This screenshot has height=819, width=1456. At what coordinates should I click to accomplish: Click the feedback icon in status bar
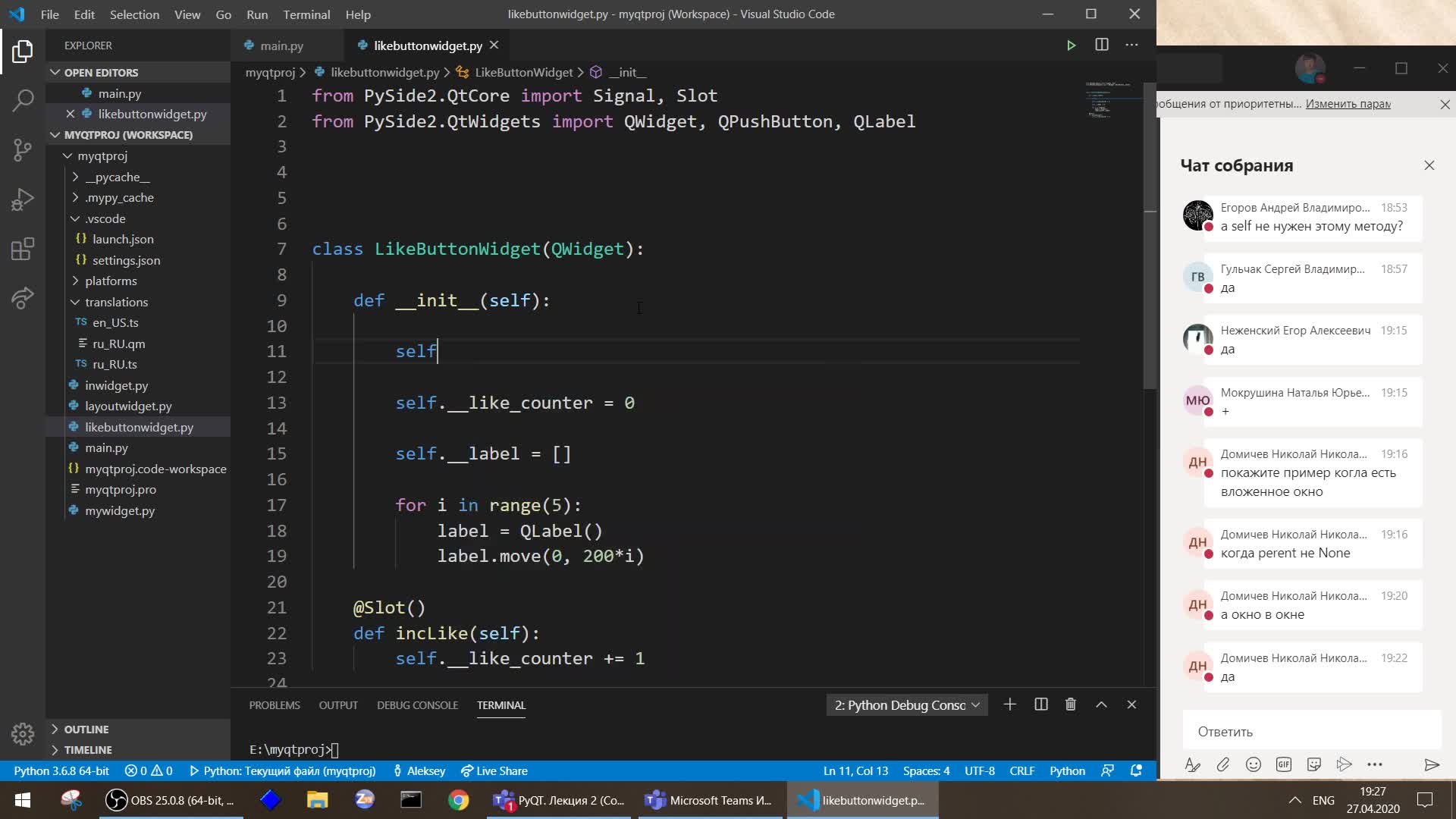point(1107,770)
